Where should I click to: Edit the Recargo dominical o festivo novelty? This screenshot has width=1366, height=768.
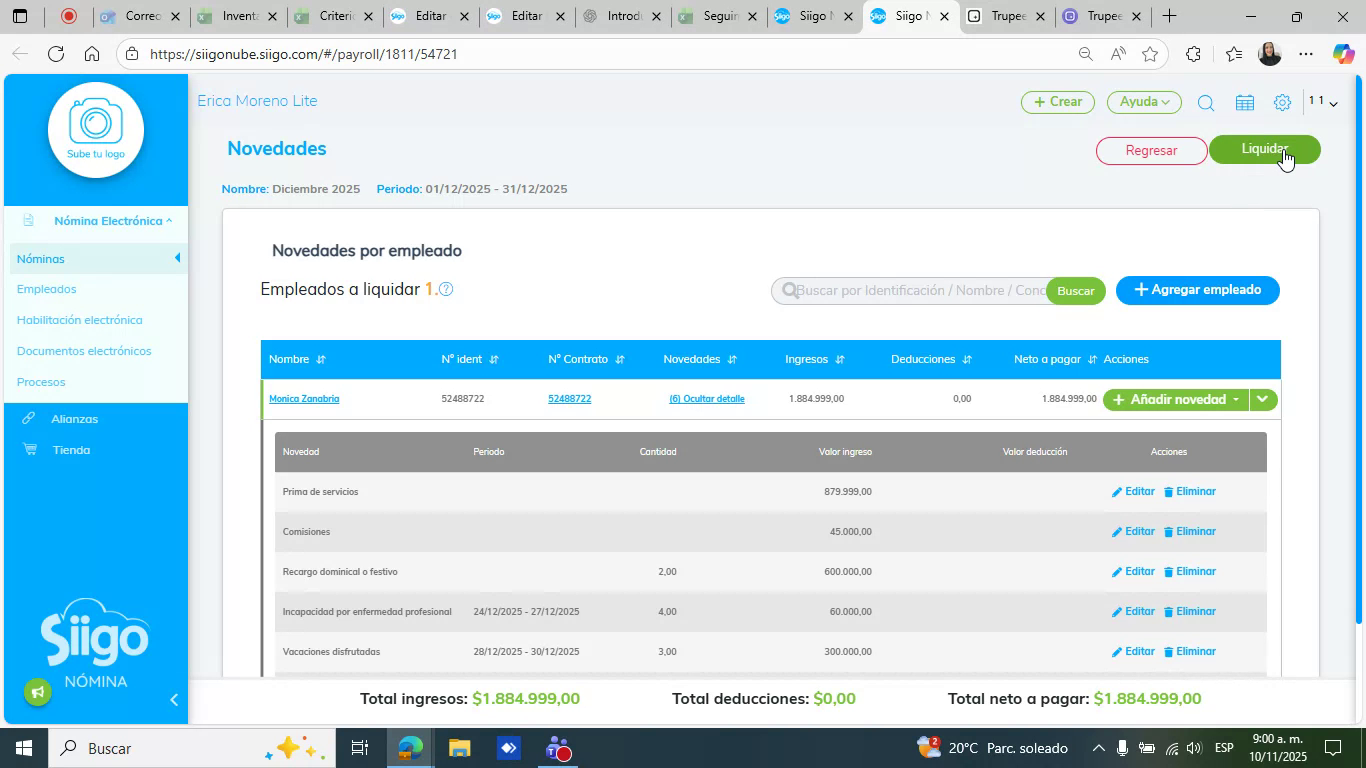point(1133,571)
